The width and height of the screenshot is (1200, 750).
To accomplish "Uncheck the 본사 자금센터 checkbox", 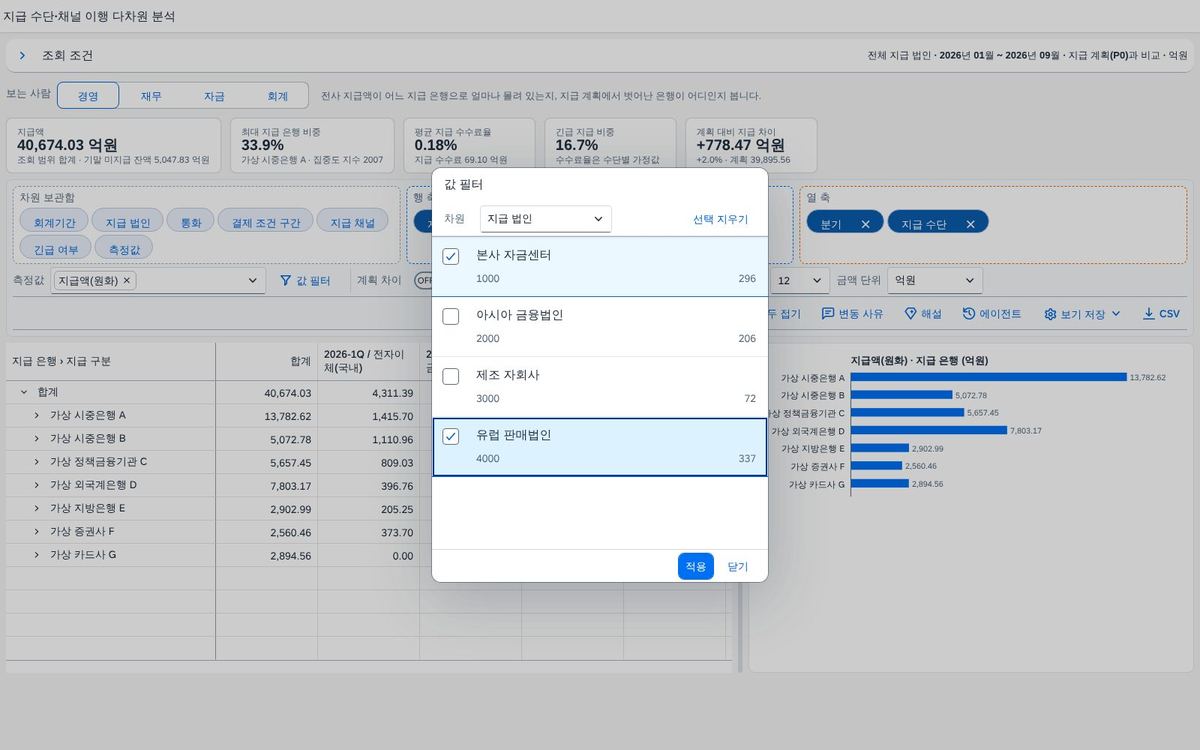I will (451, 257).
